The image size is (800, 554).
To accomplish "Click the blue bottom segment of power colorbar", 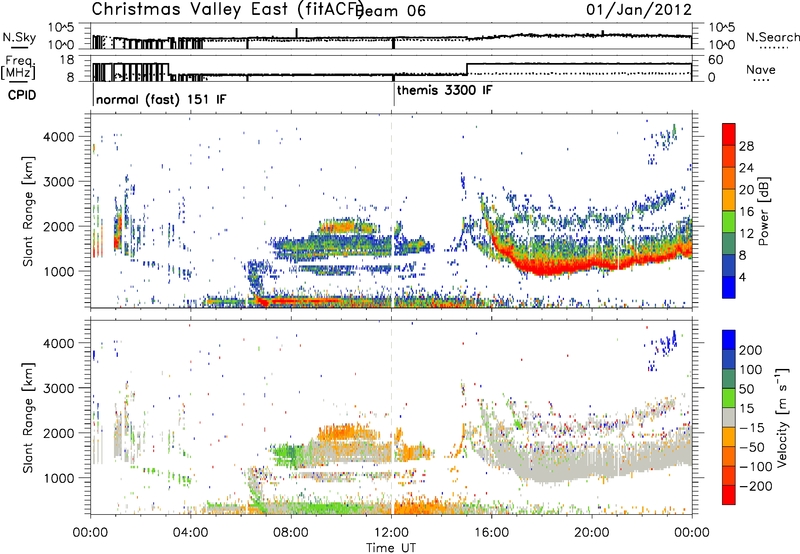I will tap(729, 287).
